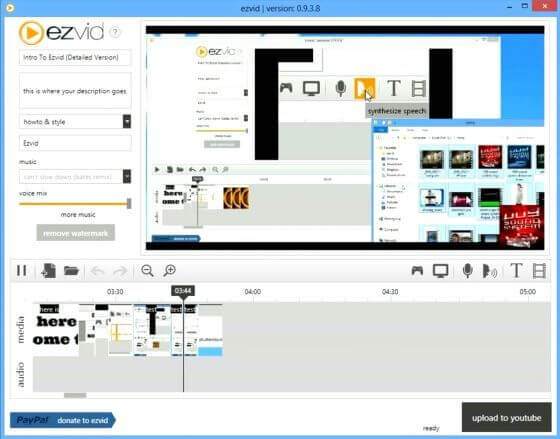Select the 03:44 playhead marker
Viewport: 560px width, 439px height.
pyautogui.click(x=183, y=291)
